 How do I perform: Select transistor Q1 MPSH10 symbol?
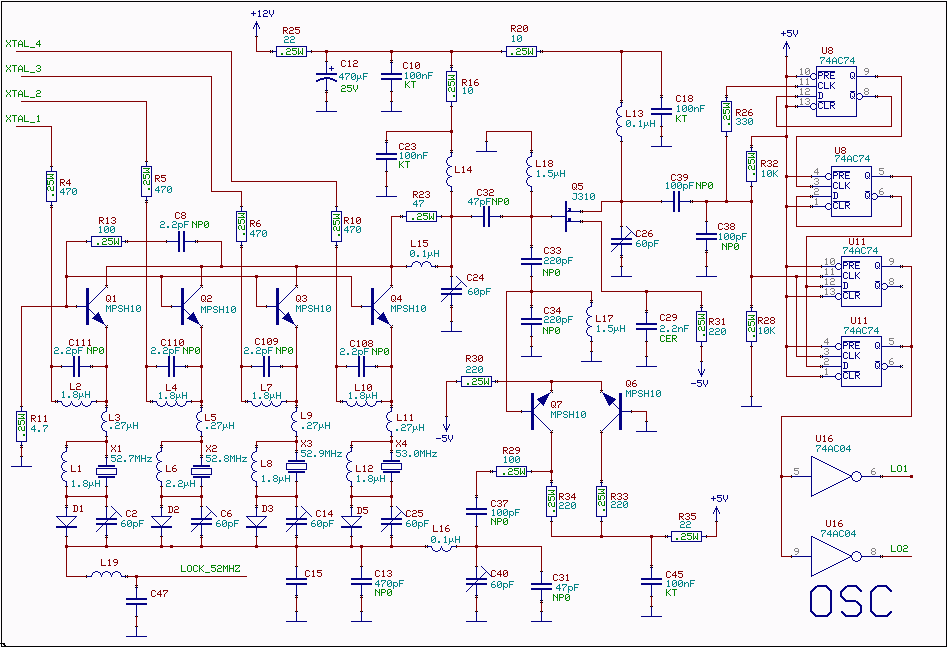coord(96,306)
